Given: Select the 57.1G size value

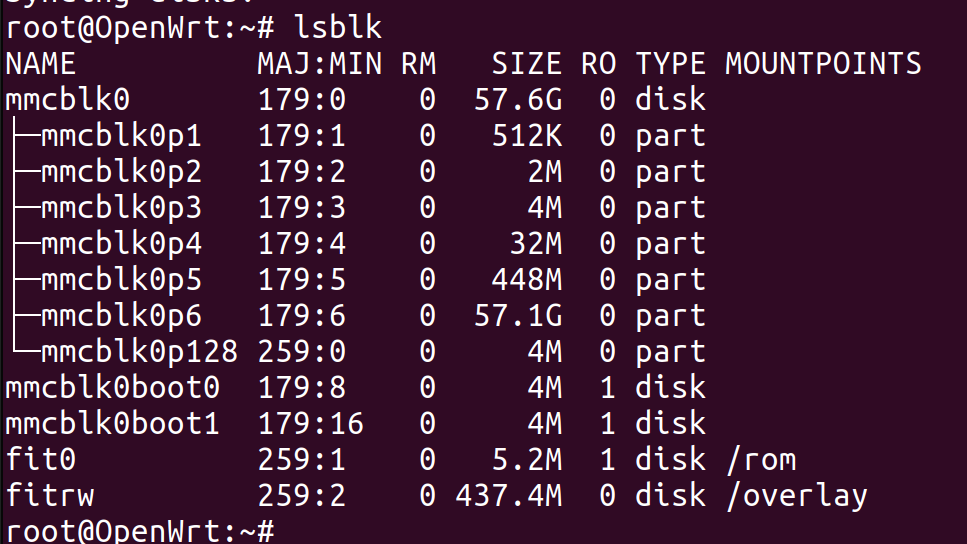Looking at the screenshot, I should (x=518, y=316).
